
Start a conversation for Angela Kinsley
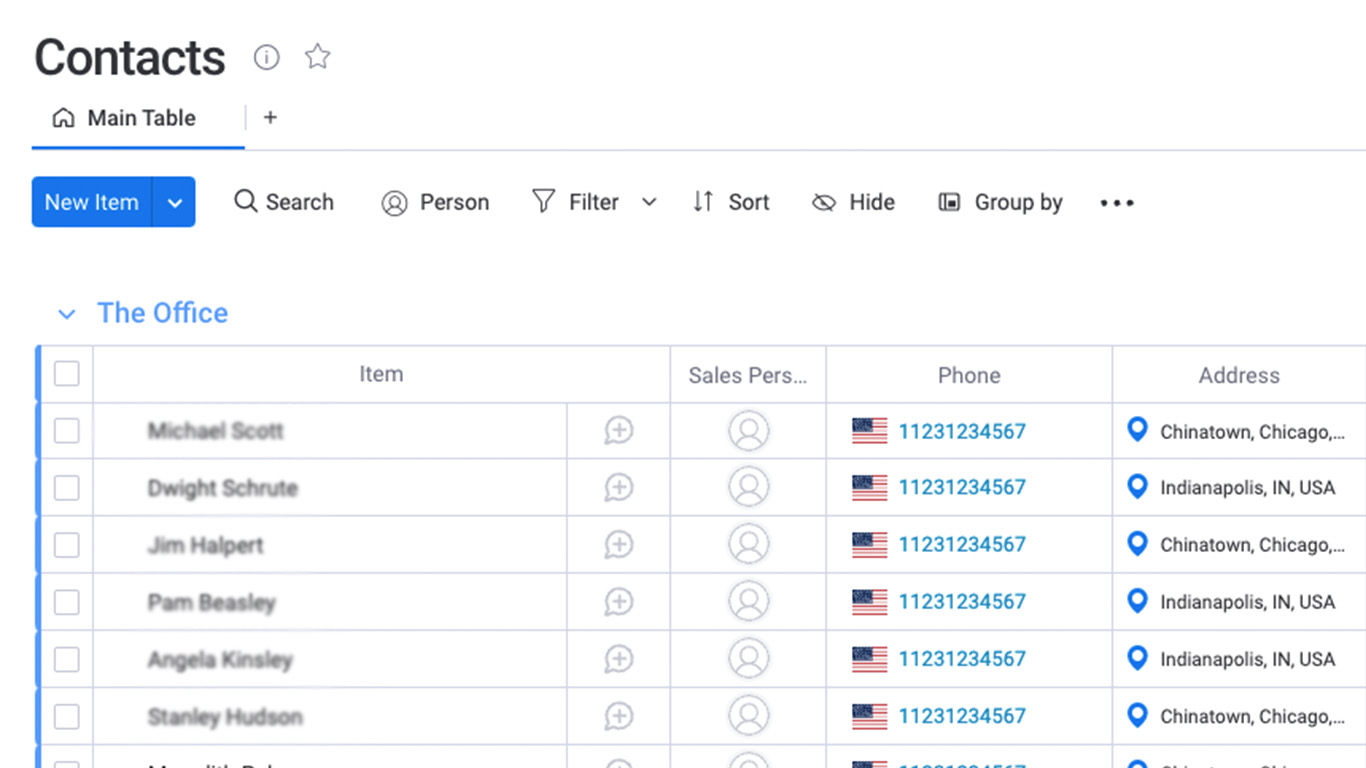[619, 659]
